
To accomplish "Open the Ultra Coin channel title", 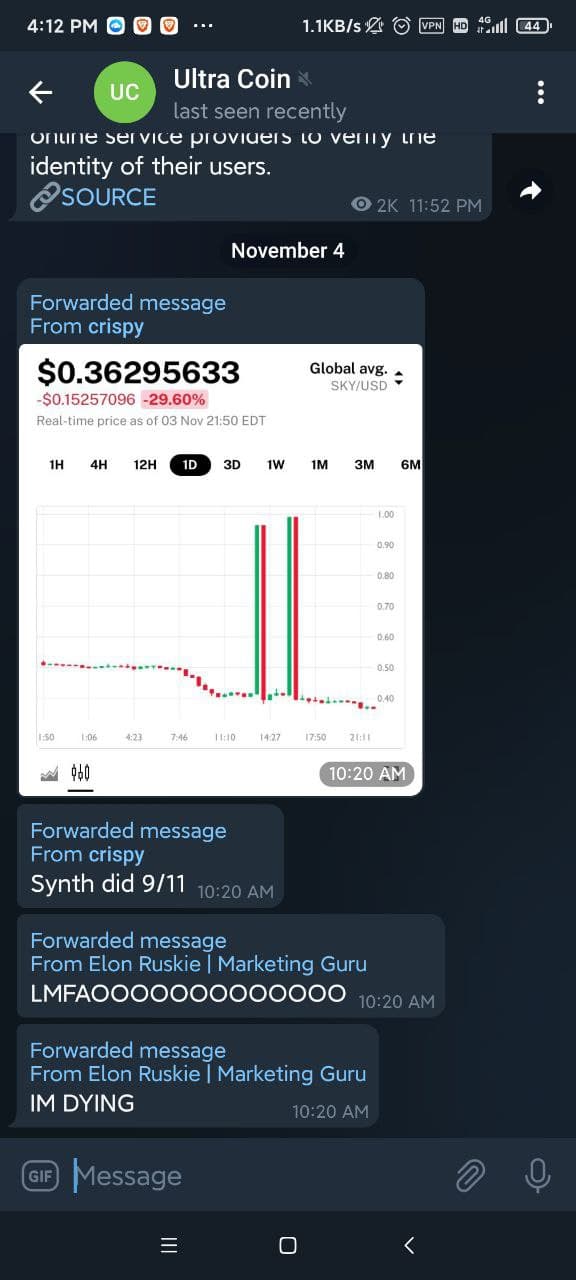I will click(x=232, y=79).
